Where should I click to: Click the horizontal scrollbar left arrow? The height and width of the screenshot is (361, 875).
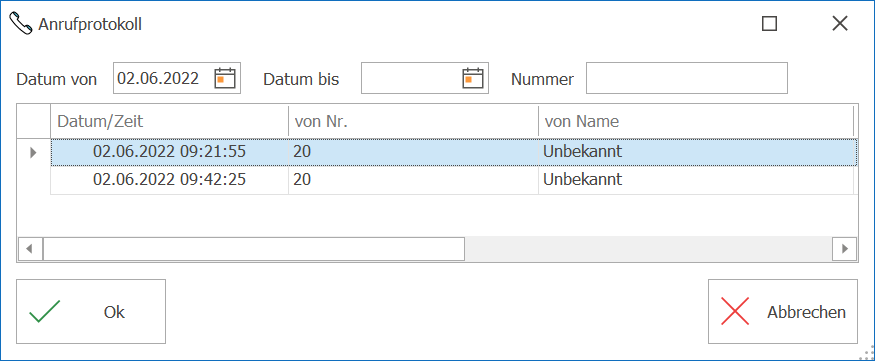point(31,248)
